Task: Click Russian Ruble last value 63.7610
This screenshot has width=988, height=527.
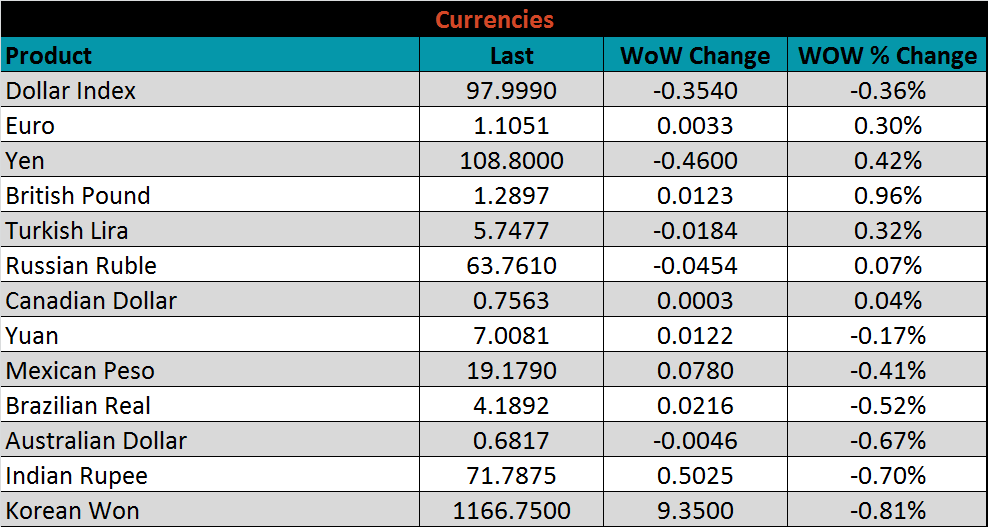Action: coord(511,266)
